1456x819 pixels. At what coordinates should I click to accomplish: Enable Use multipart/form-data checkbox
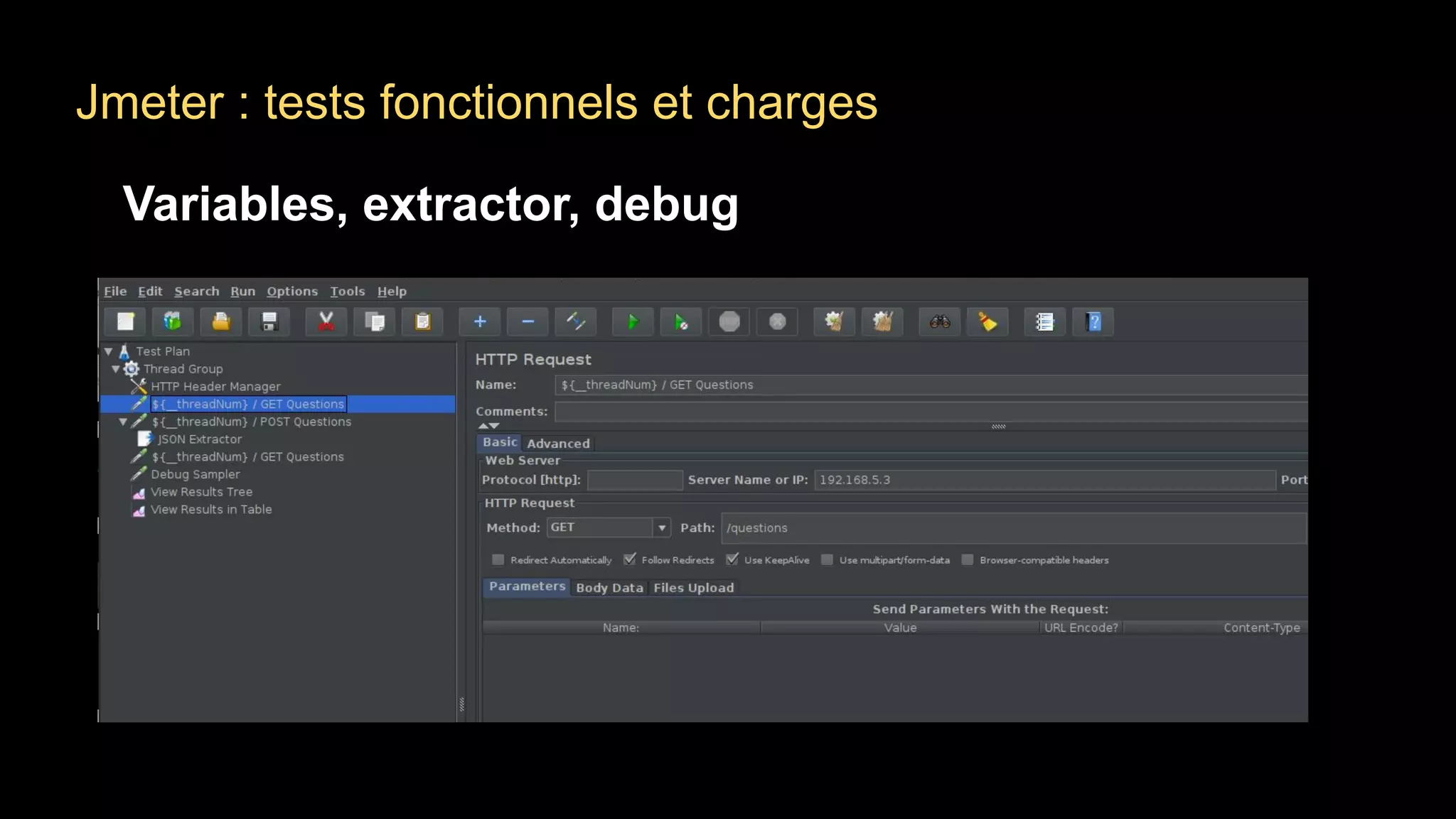(x=828, y=560)
